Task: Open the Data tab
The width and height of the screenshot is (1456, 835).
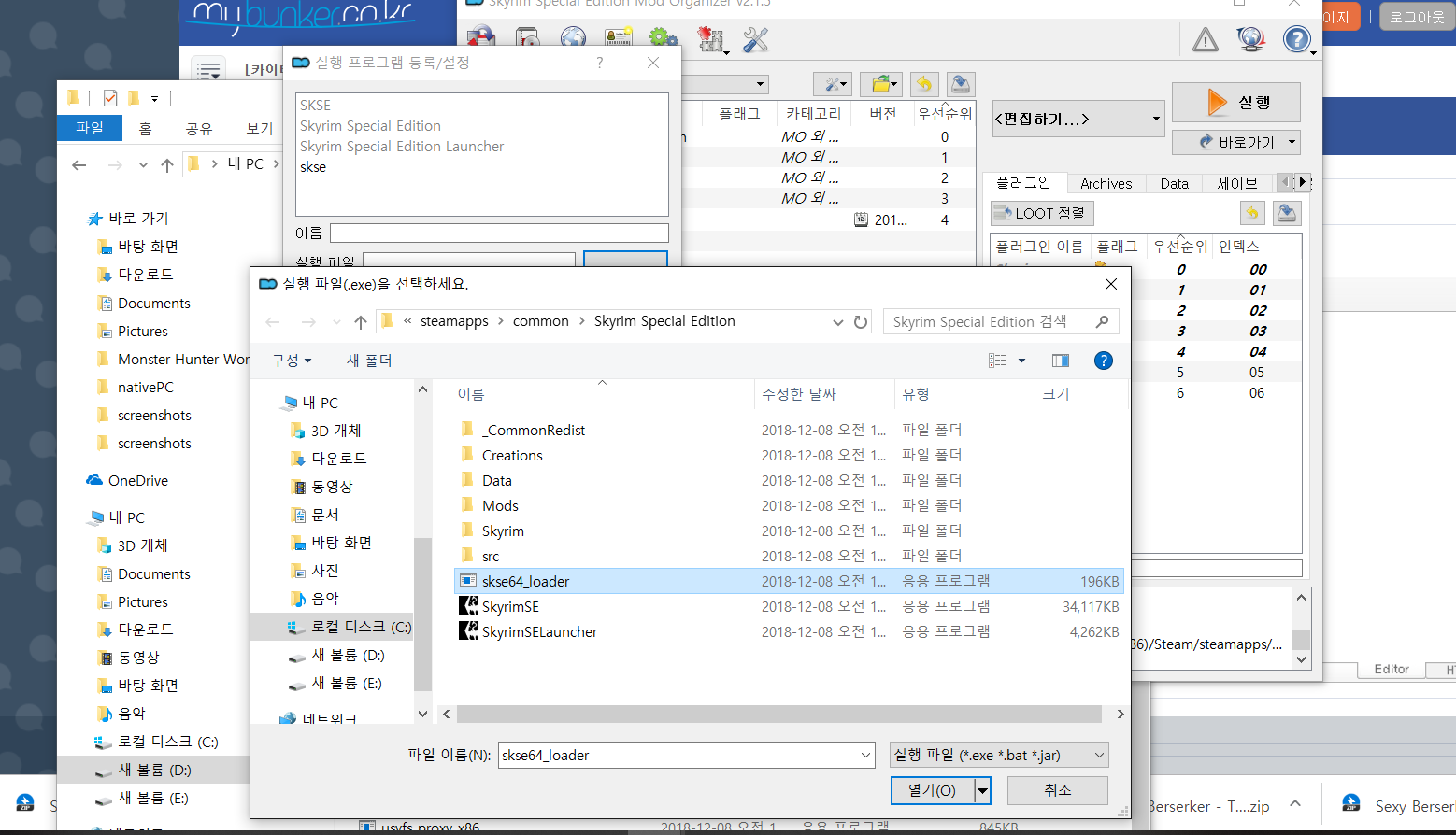Action: pyautogui.click(x=1174, y=184)
